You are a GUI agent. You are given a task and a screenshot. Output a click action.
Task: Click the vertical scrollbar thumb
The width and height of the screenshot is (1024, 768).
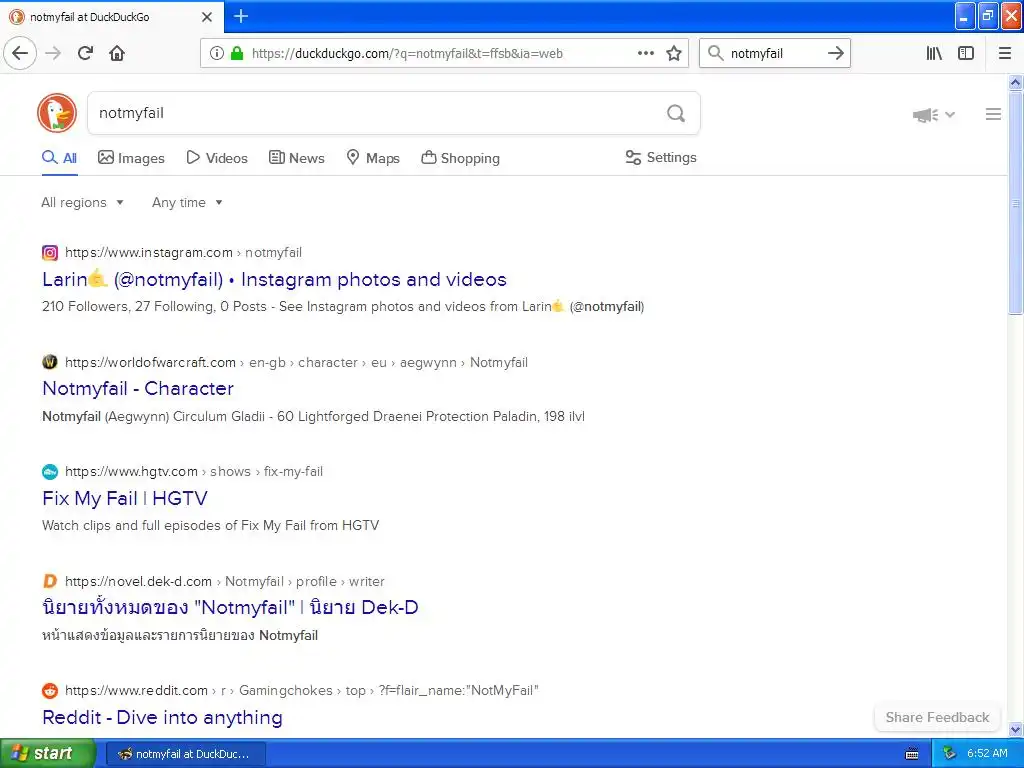coord(1016,203)
